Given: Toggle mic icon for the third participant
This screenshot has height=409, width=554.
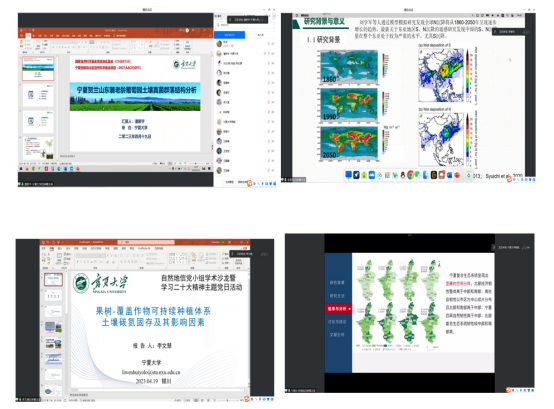Looking at the screenshot, I should coord(269,63).
